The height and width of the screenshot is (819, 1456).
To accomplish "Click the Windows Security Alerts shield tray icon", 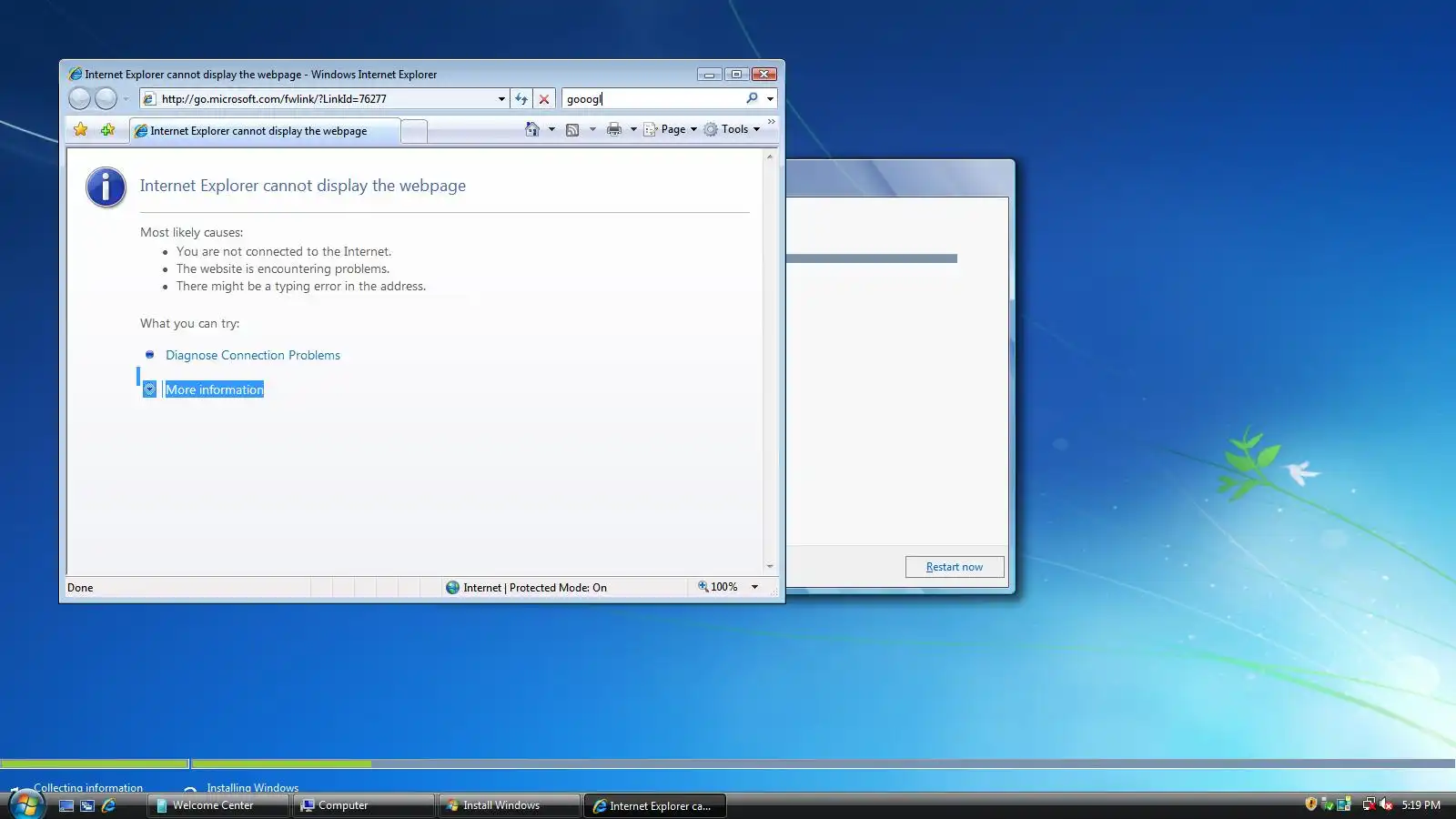I will coord(1311,804).
